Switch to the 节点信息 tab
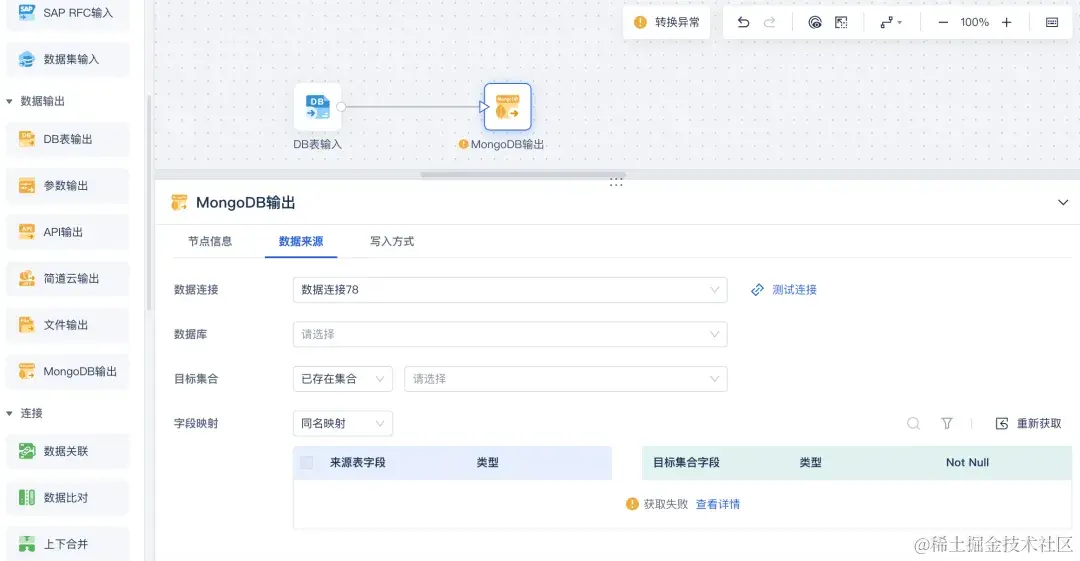Image resolution: width=1080 pixels, height=561 pixels. pos(210,241)
